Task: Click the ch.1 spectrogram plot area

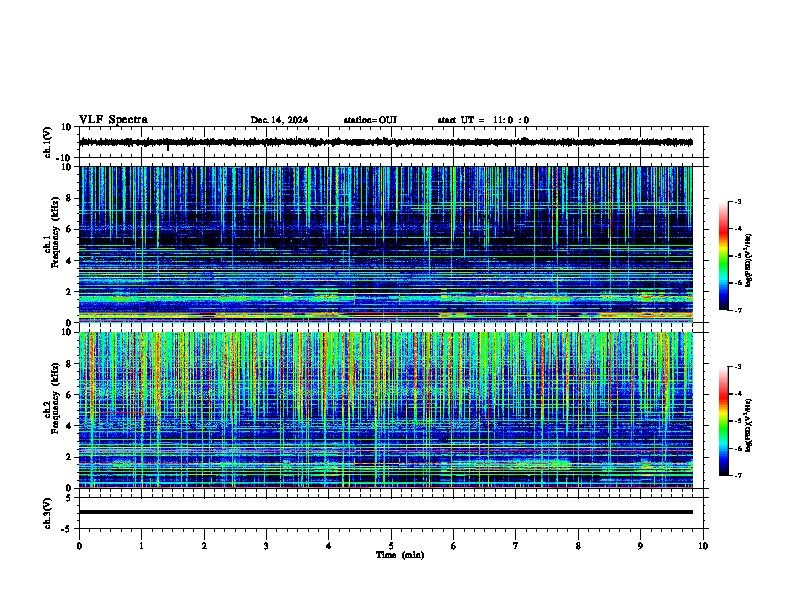Action: click(x=386, y=244)
